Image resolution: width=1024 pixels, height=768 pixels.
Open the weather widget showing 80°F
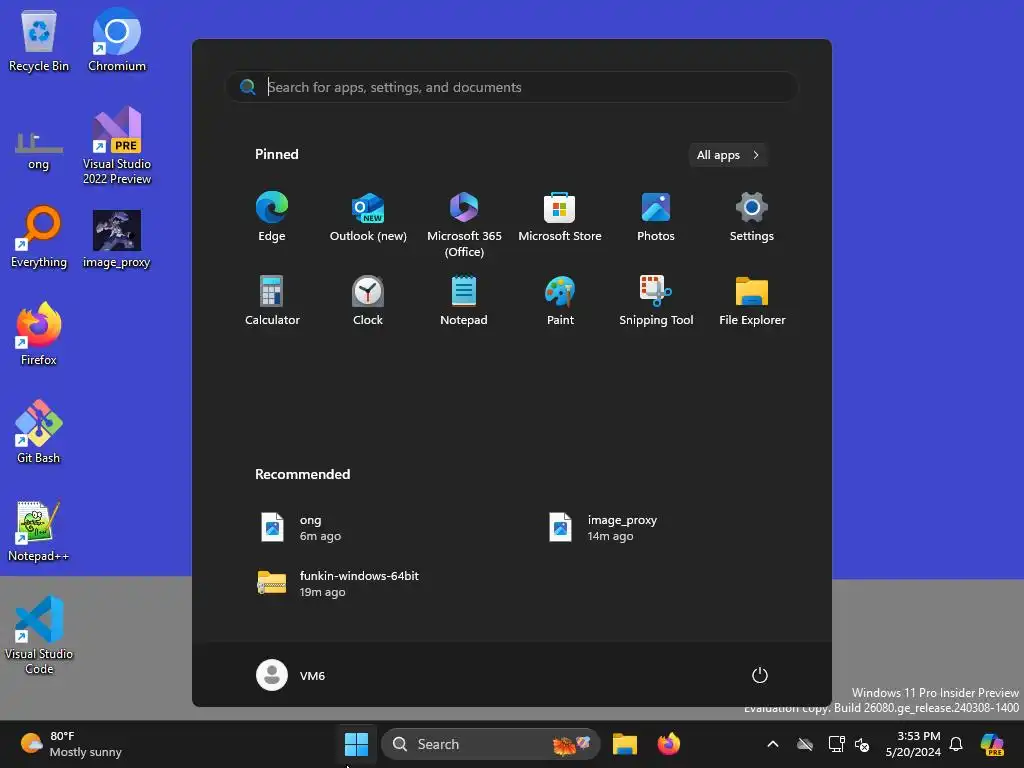[x=71, y=744]
